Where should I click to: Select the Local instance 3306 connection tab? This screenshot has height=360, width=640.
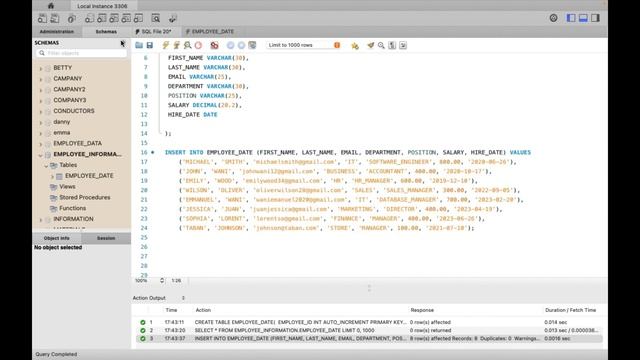pos(102,6)
